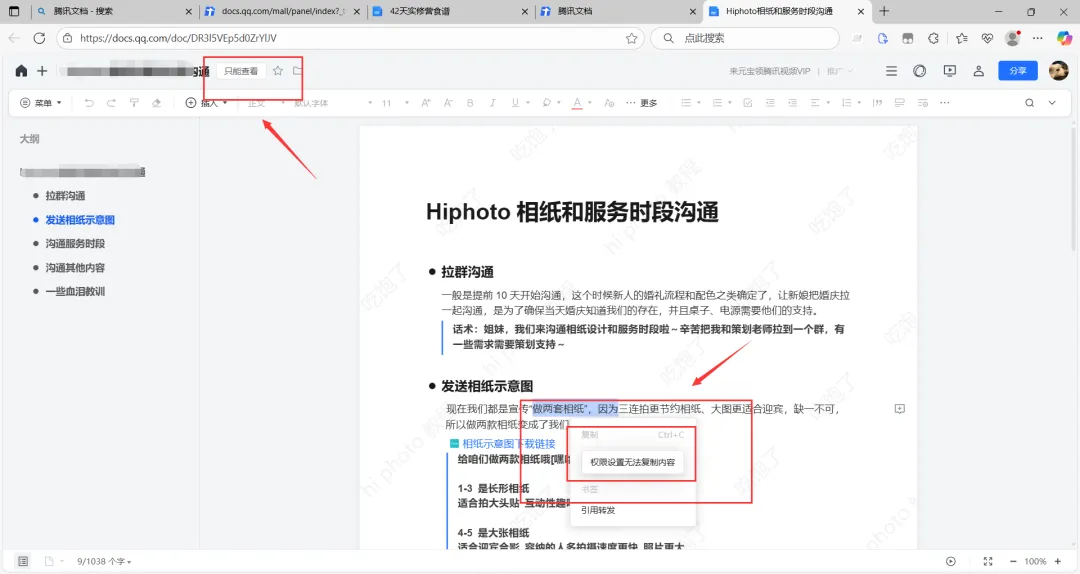Open word count 9/1038 个字 dropdown
The height and width of the screenshot is (574, 1080).
click(x=104, y=562)
